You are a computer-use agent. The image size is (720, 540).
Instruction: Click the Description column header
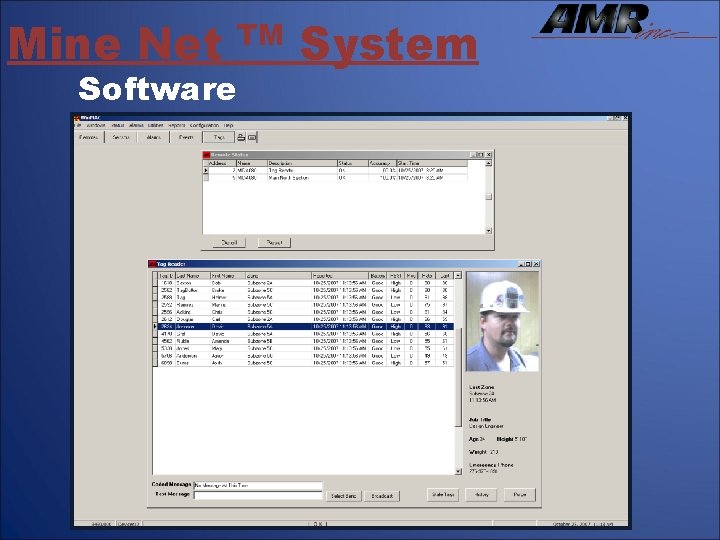click(302, 163)
